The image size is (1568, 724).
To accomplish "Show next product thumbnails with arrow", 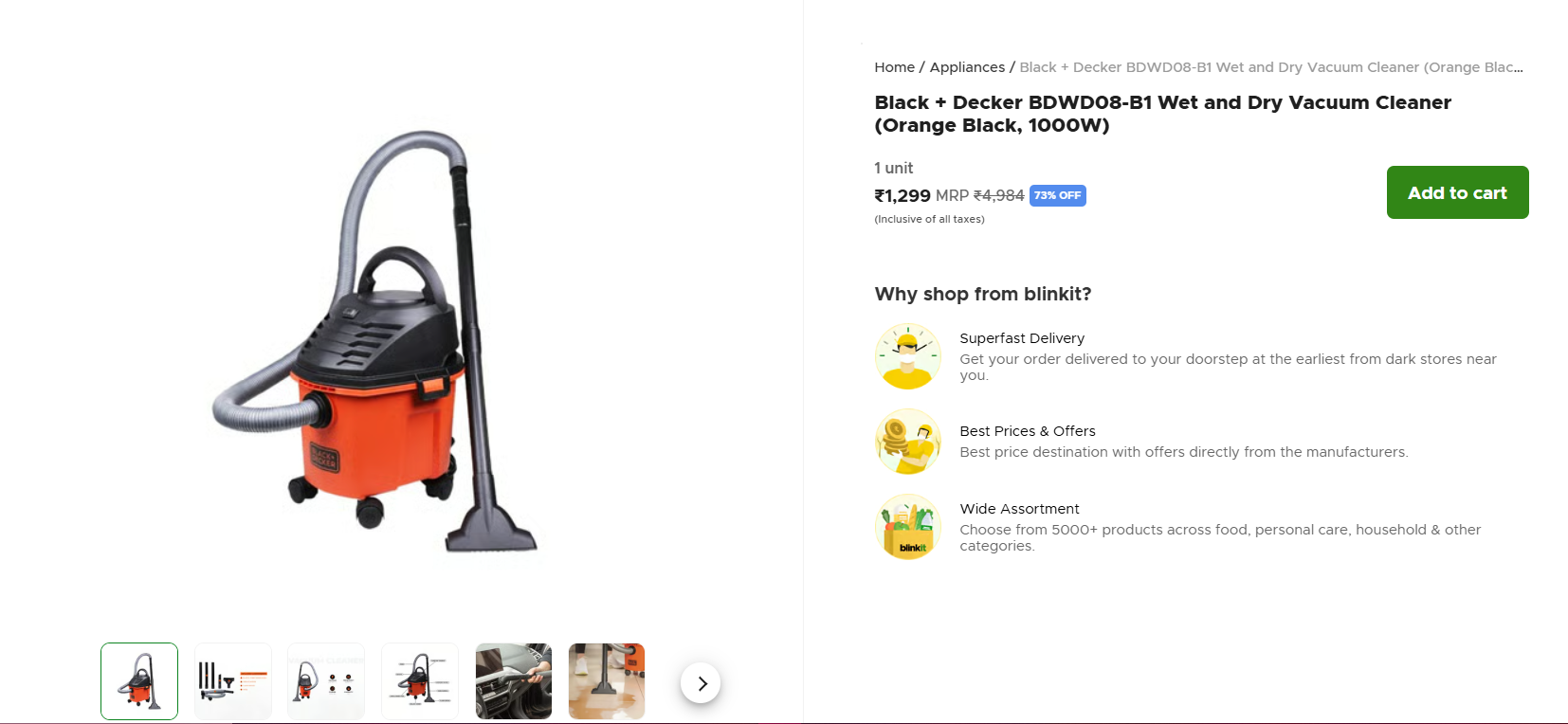I will click(x=701, y=683).
